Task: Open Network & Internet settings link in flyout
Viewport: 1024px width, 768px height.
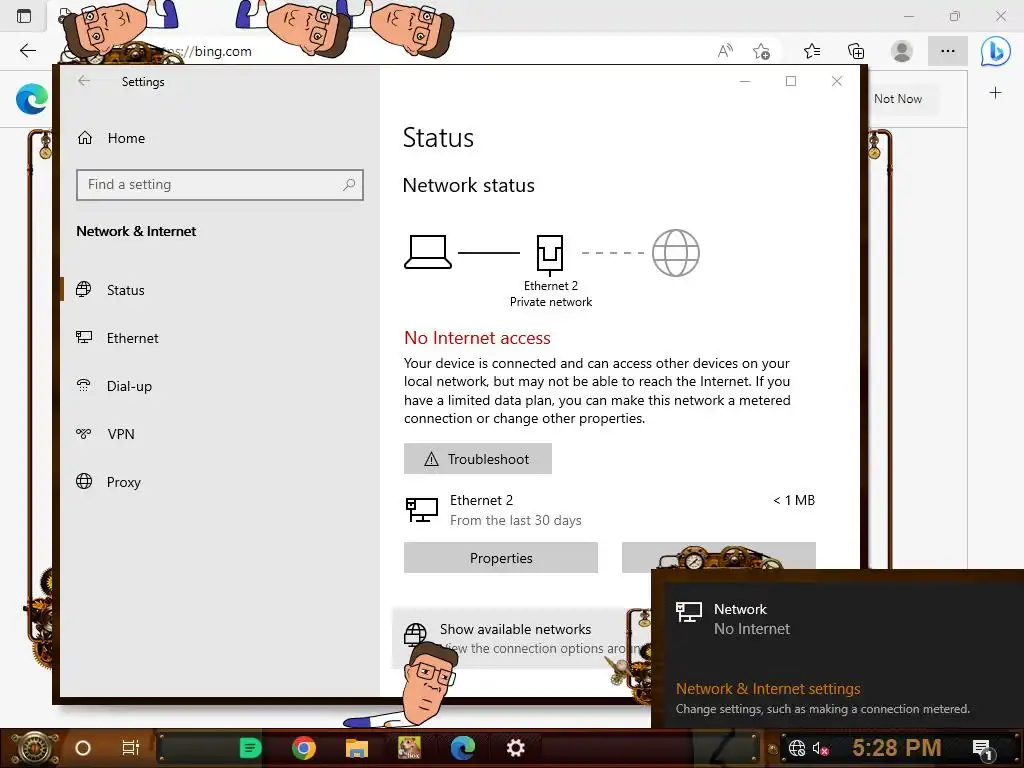Action: [x=768, y=689]
